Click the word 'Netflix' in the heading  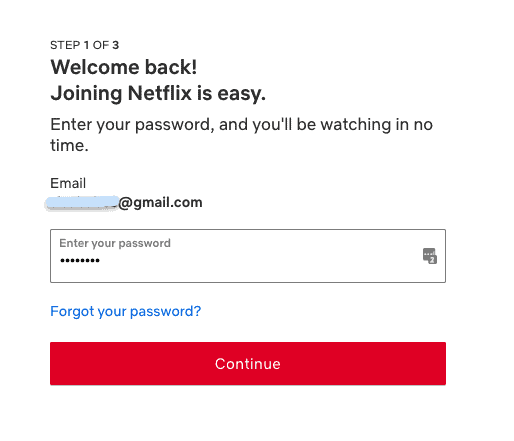(160, 93)
